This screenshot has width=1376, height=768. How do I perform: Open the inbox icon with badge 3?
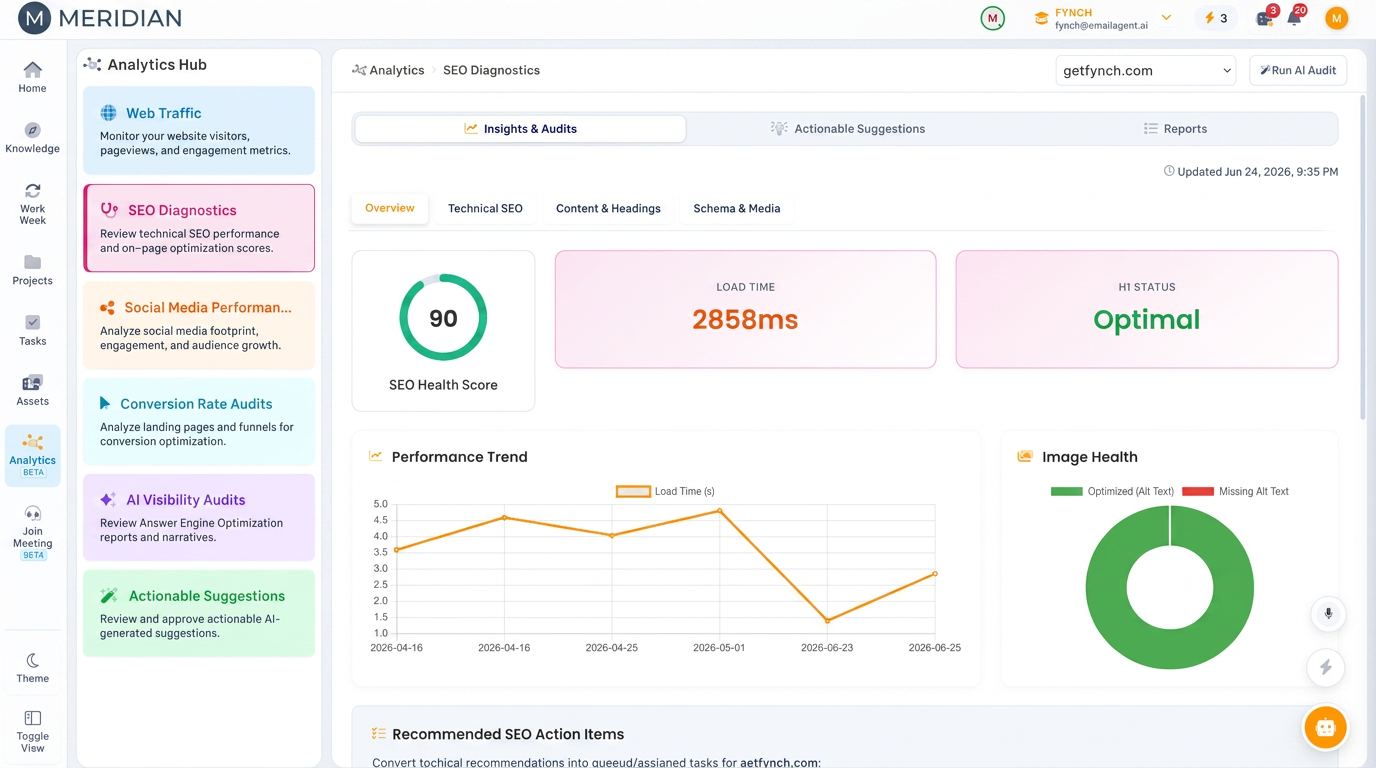1266,18
